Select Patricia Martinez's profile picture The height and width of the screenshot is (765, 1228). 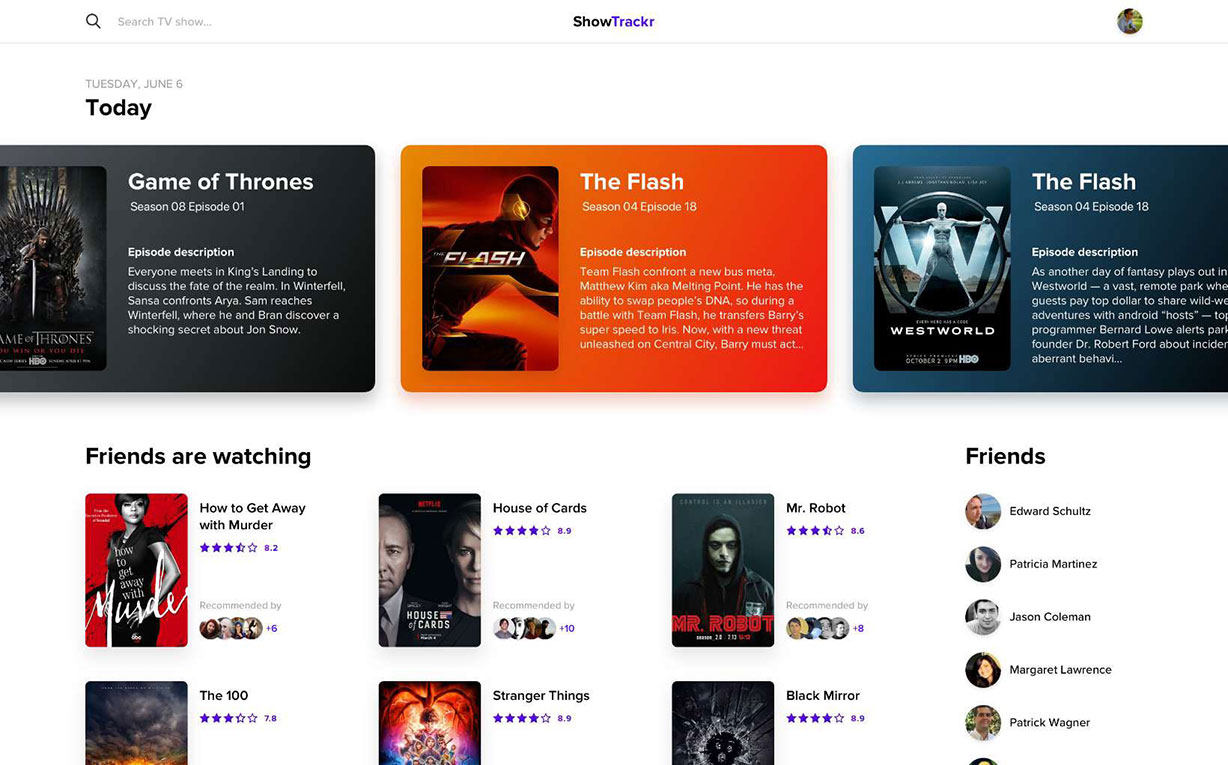tap(982, 564)
